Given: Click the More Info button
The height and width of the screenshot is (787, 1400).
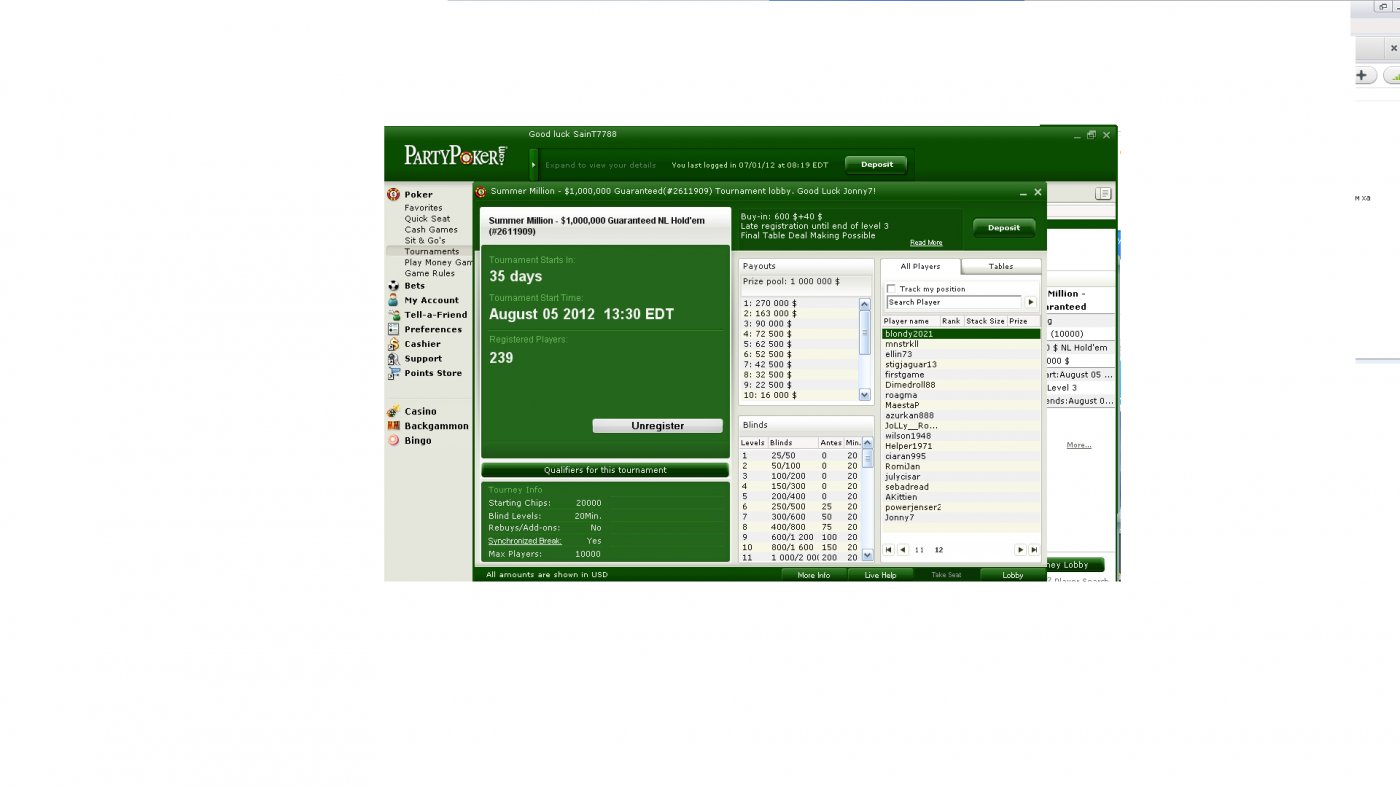Looking at the screenshot, I should pos(813,575).
